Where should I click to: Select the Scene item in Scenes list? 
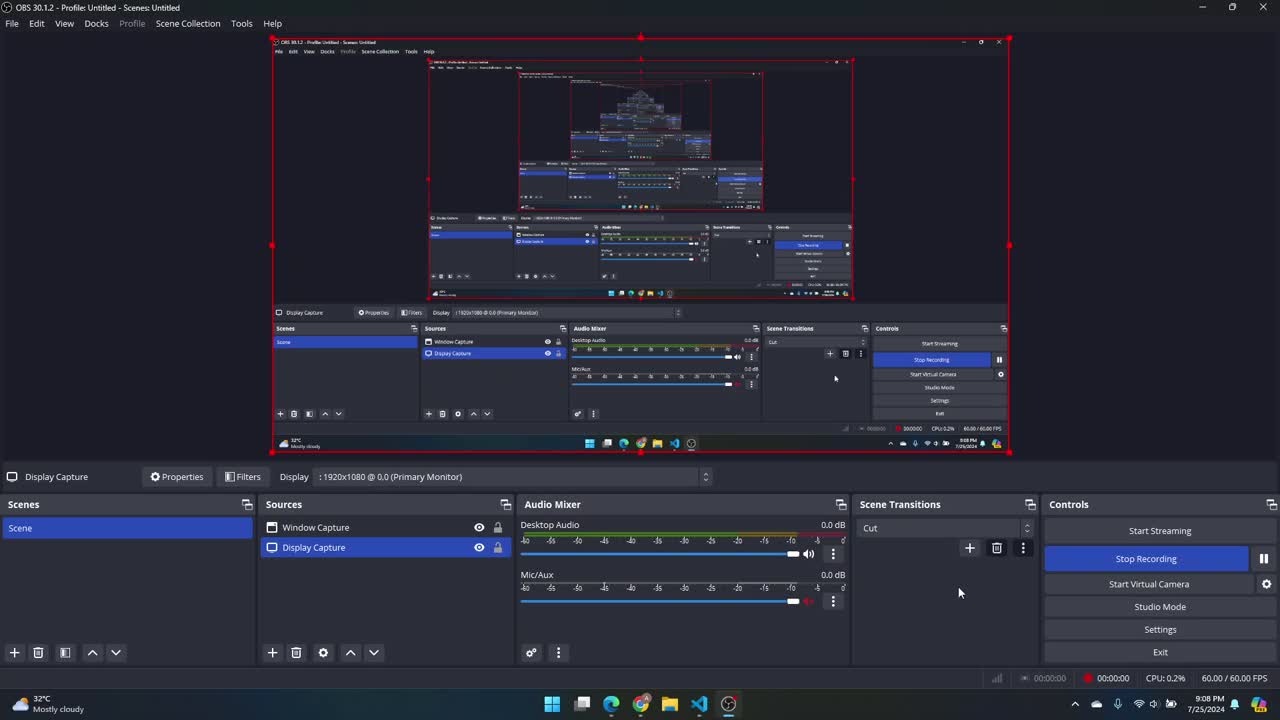coord(127,528)
